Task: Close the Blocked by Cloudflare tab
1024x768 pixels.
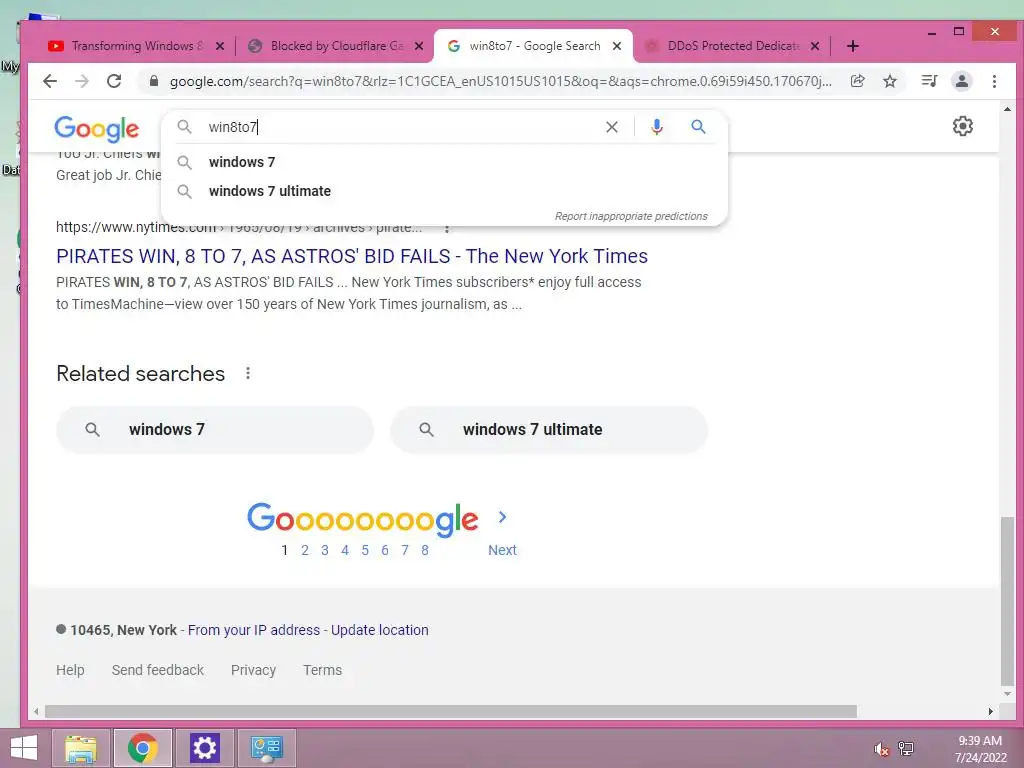Action: [419, 46]
